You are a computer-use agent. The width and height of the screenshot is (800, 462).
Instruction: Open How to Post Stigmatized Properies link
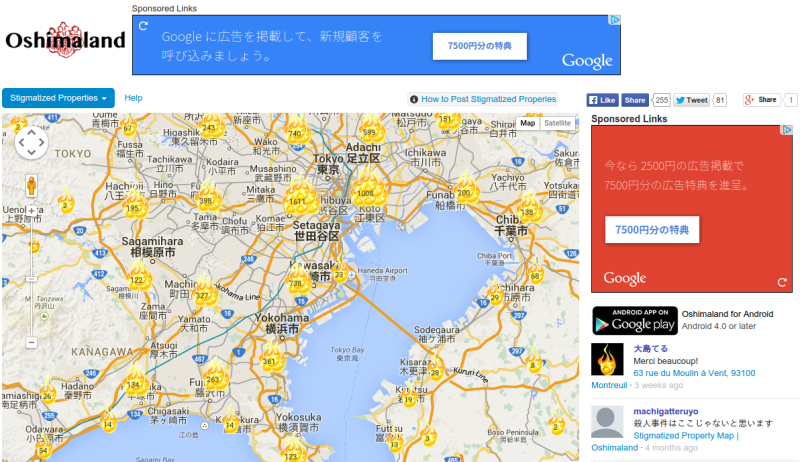click(483, 99)
